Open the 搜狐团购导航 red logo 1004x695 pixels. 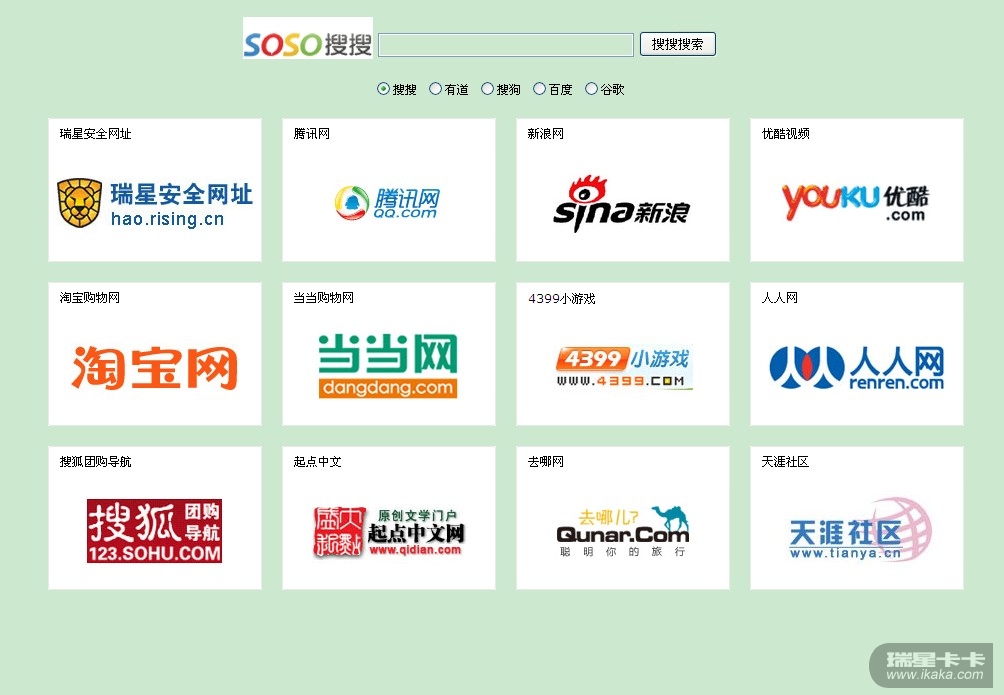[x=154, y=531]
